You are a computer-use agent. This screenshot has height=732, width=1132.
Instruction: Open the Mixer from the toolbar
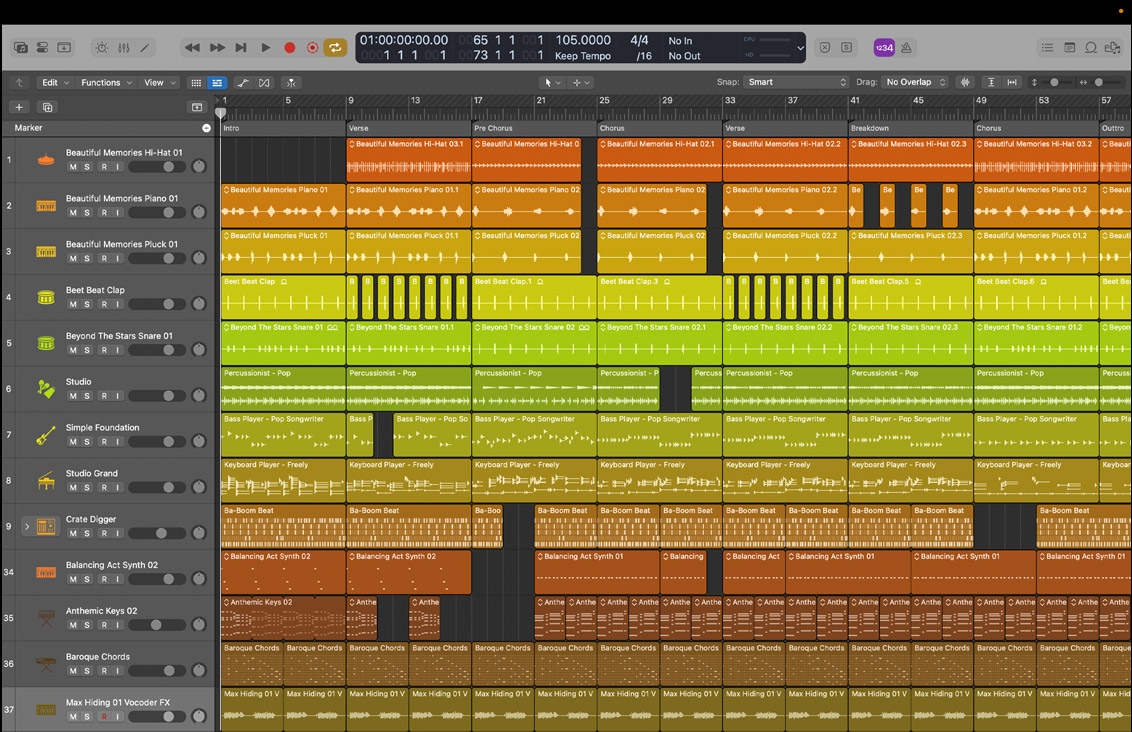tap(123, 48)
